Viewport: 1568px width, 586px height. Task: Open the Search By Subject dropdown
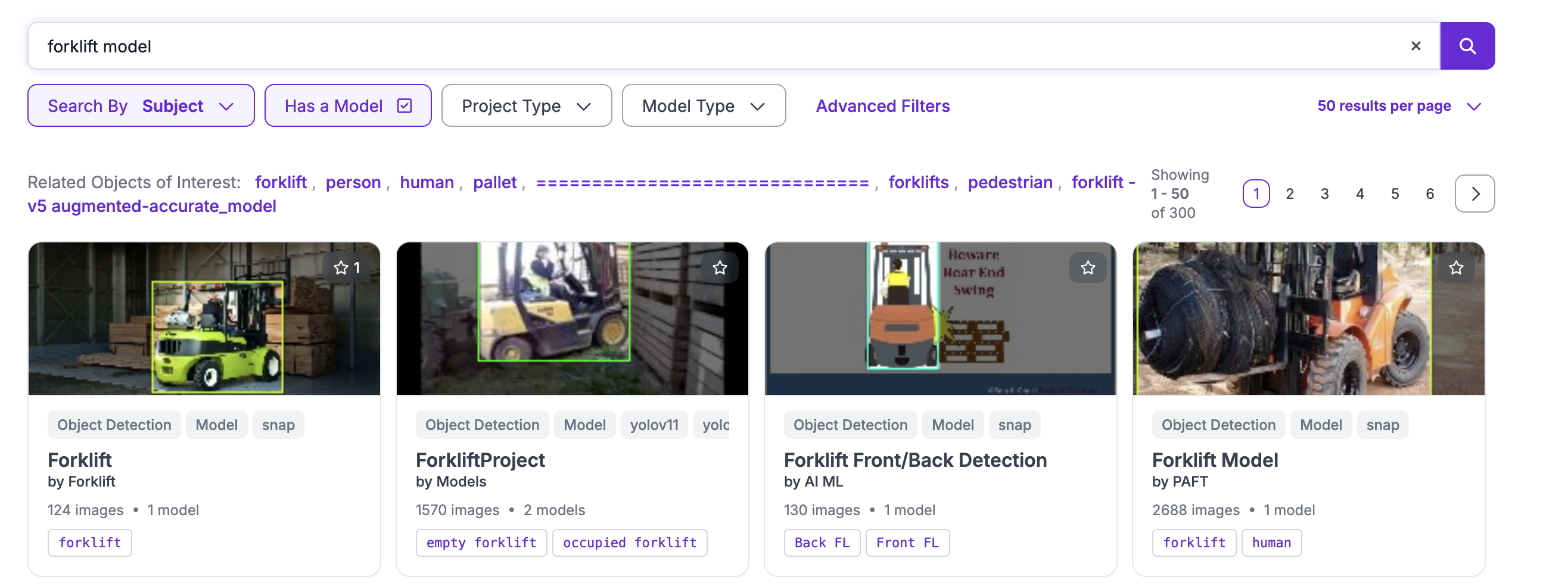tap(141, 106)
